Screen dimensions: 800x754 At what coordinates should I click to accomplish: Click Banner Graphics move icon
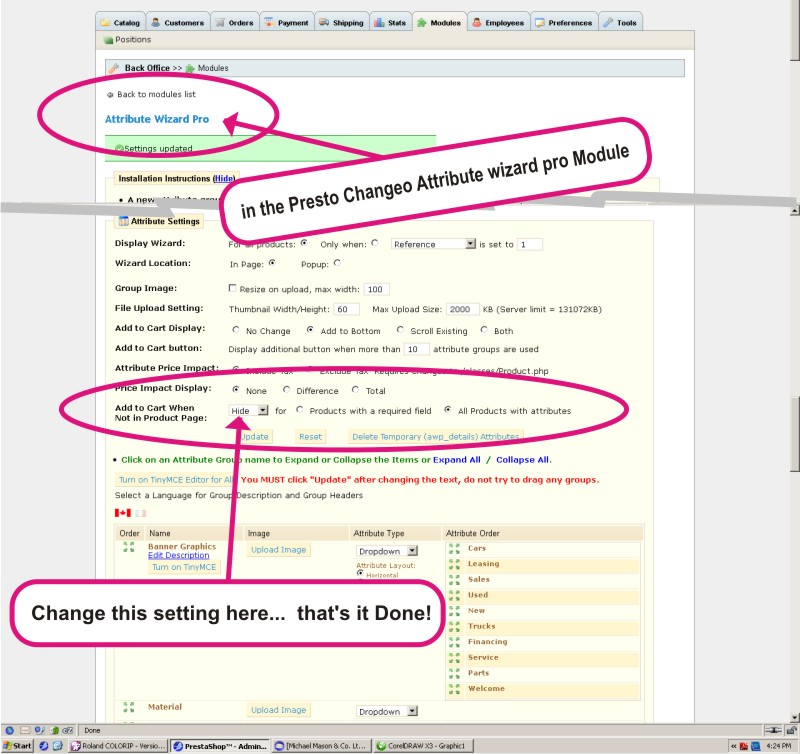(129, 547)
